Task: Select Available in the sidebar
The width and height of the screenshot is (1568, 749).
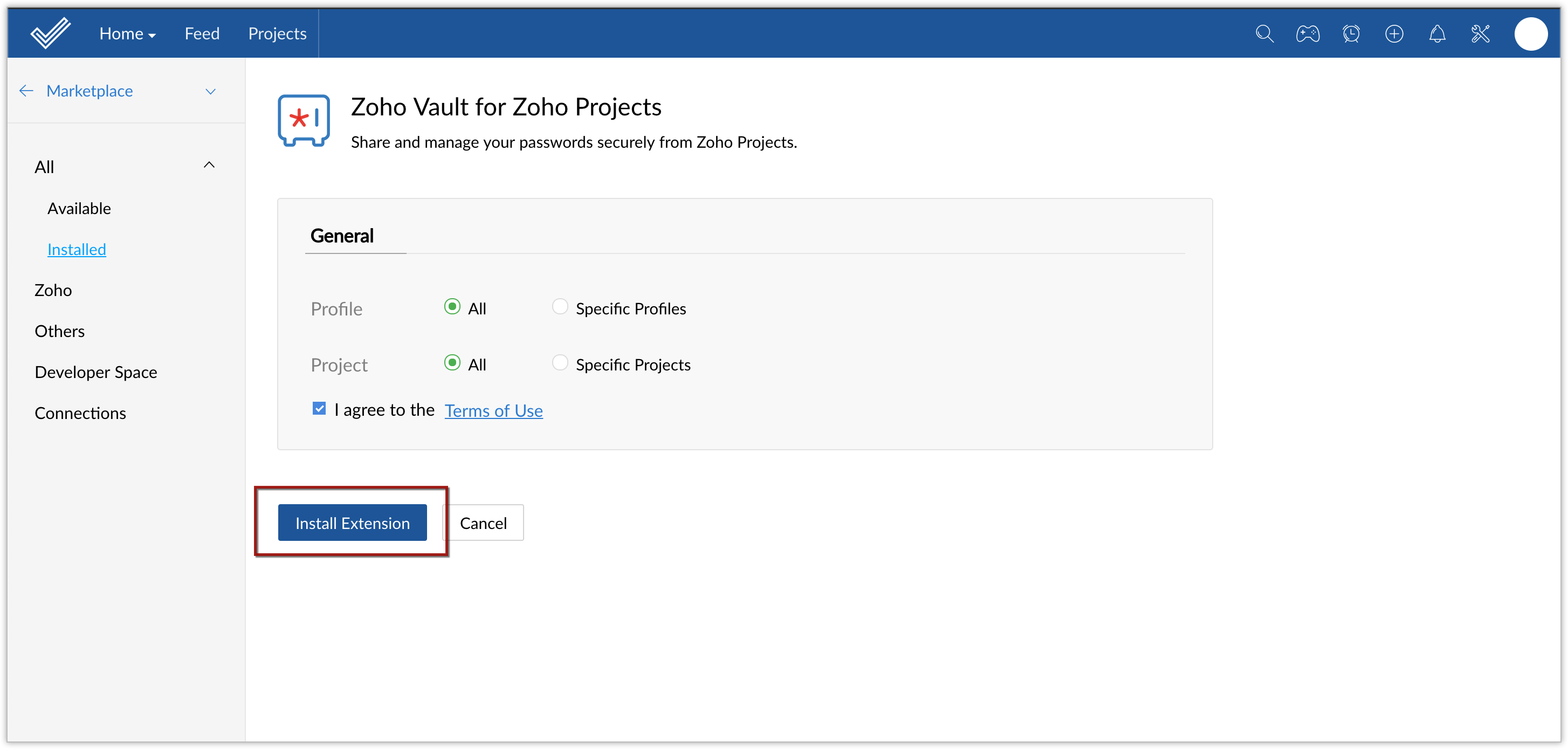Action: click(x=79, y=208)
